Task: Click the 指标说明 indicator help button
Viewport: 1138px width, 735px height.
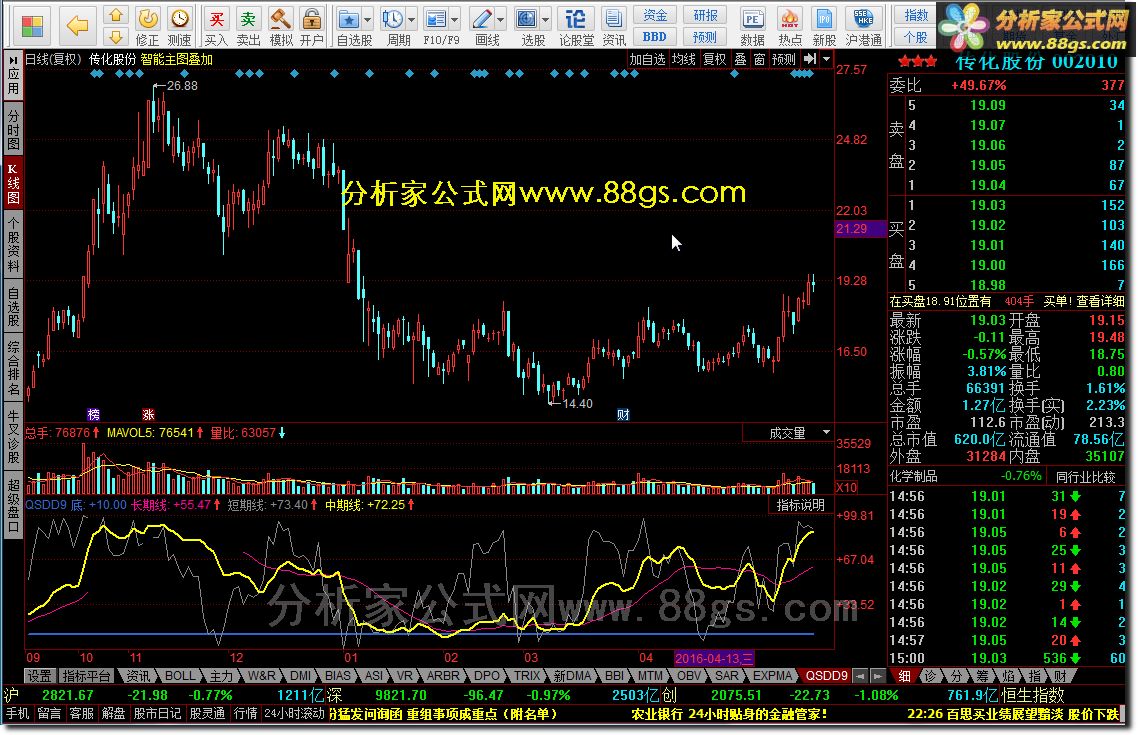Action: [x=801, y=504]
